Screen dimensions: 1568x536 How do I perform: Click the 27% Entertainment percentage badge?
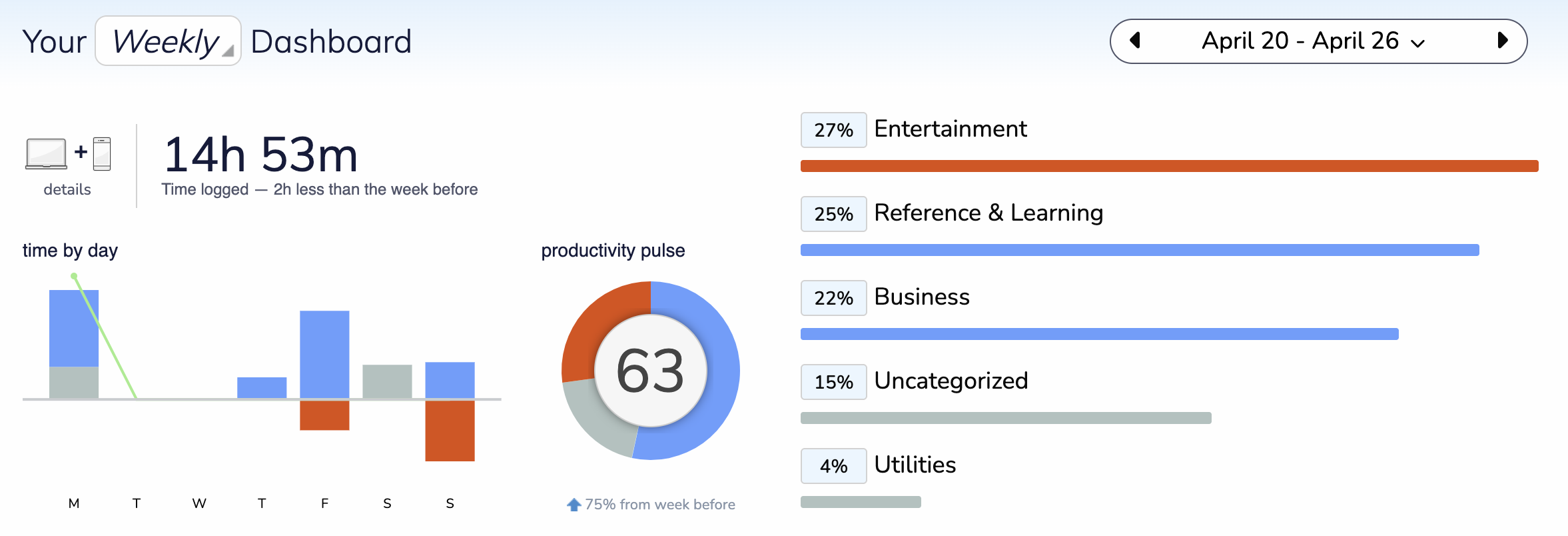(833, 130)
